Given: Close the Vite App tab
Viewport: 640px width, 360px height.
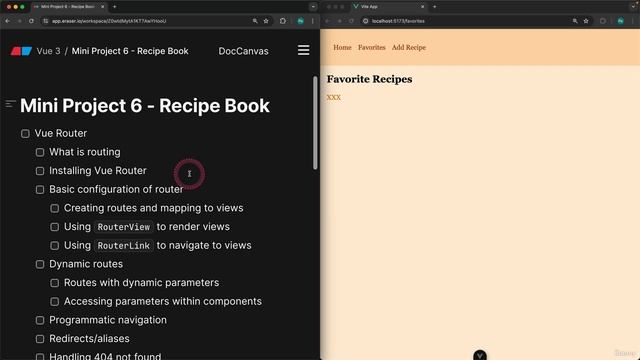Looking at the screenshot, I should pyautogui.click(x=422, y=7).
